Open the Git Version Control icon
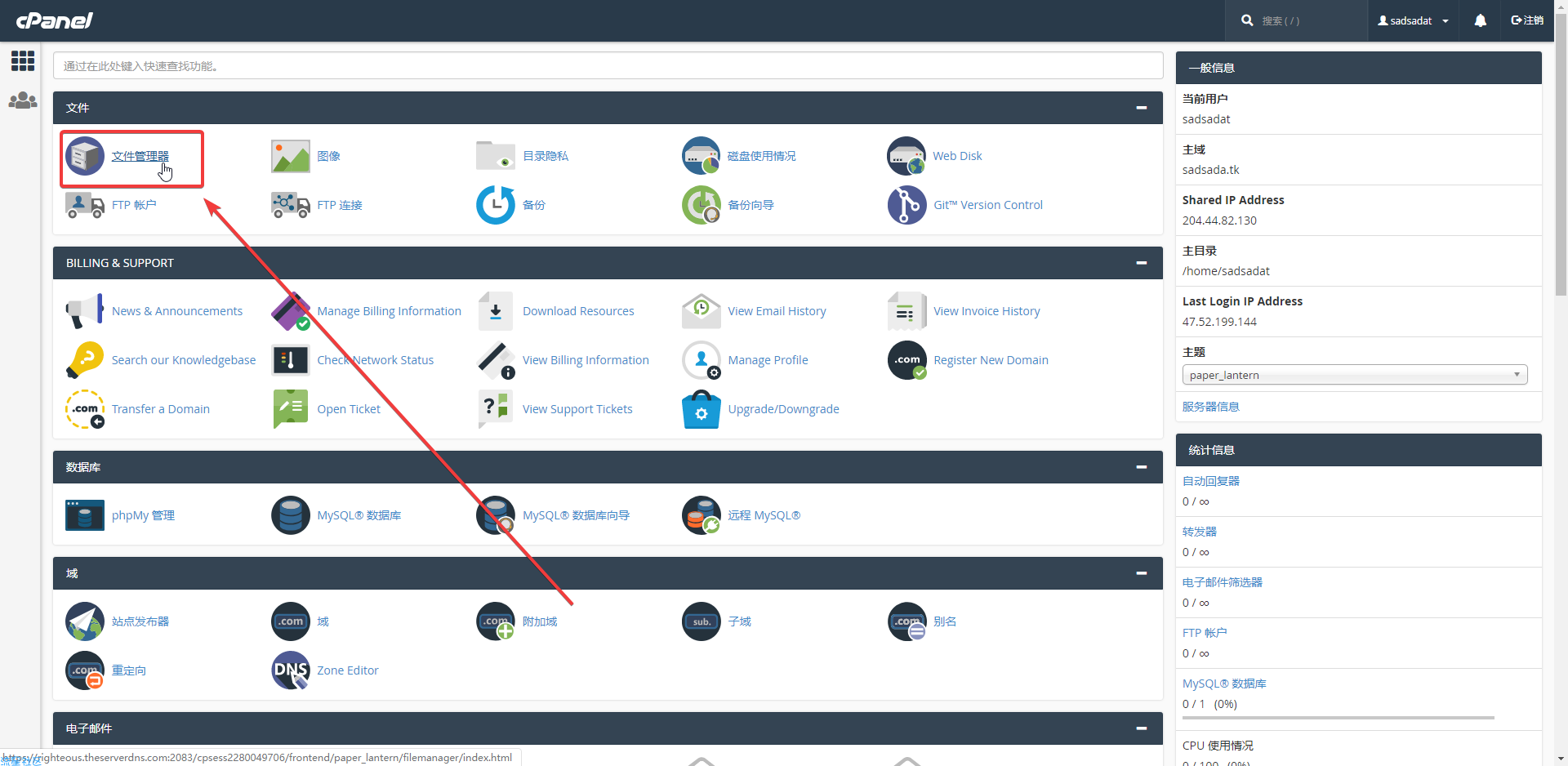Image resolution: width=1568 pixels, height=766 pixels. point(907,205)
